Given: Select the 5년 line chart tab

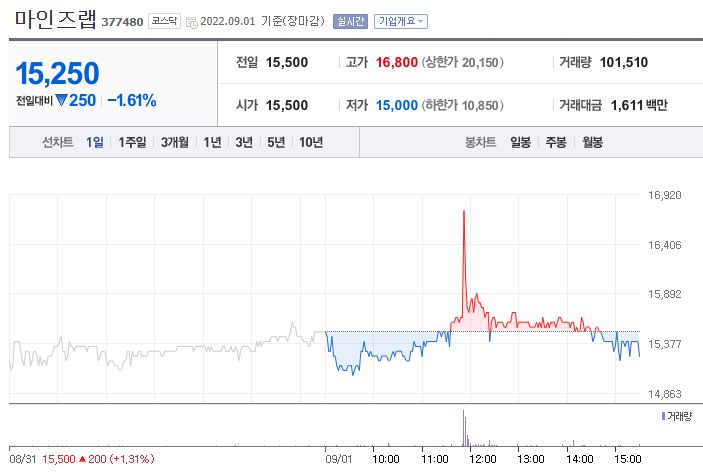Looking at the screenshot, I should [x=276, y=143].
